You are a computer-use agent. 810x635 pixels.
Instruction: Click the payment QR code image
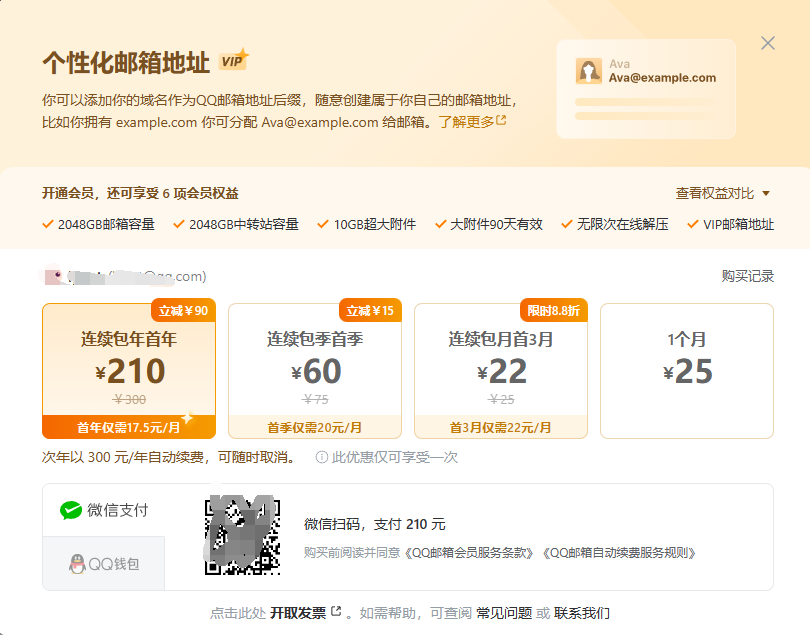(x=242, y=537)
